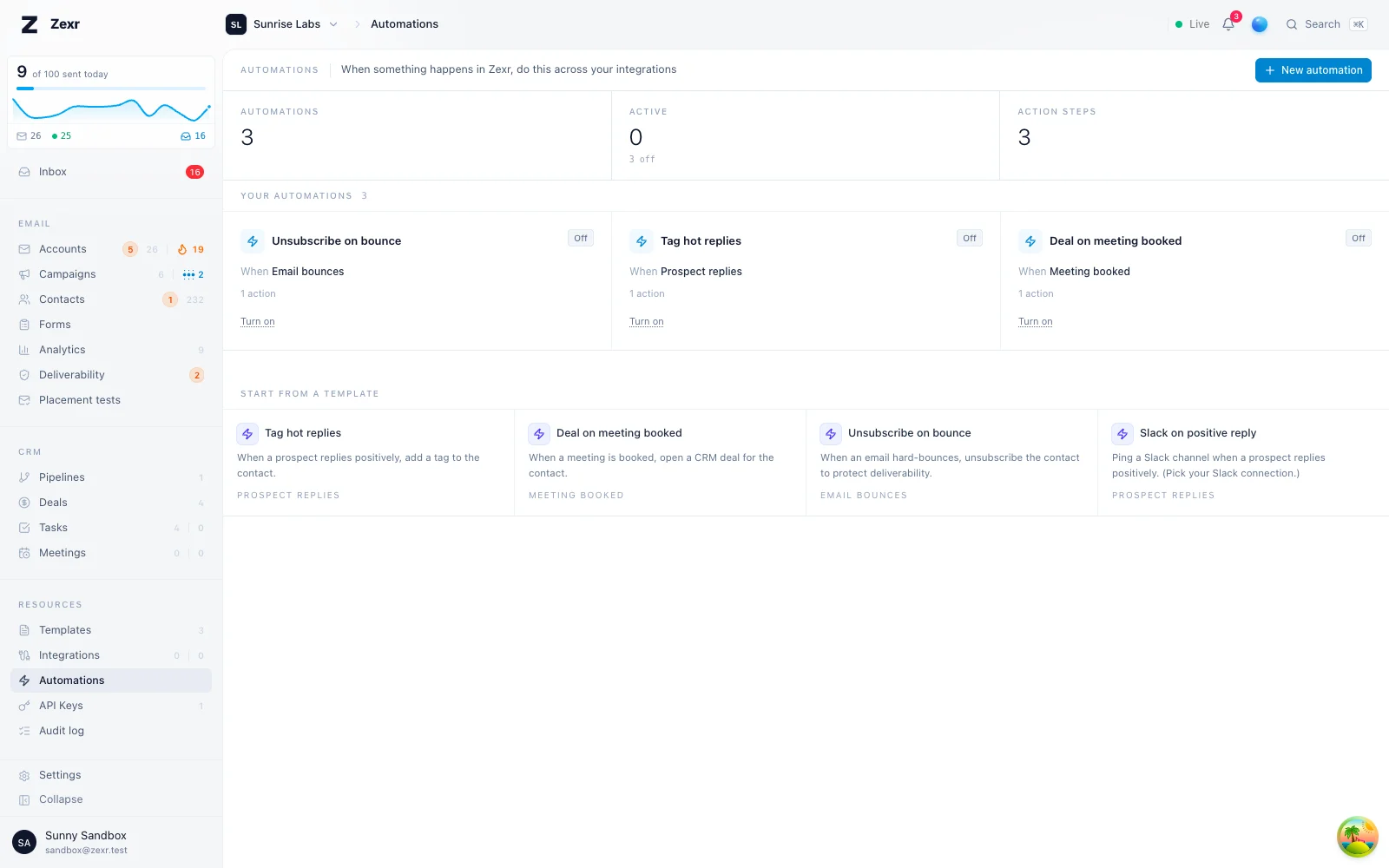Click the Search magnifier icon
Image resolution: width=1389 pixels, height=868 pixels.
[x=1292, y=24]
